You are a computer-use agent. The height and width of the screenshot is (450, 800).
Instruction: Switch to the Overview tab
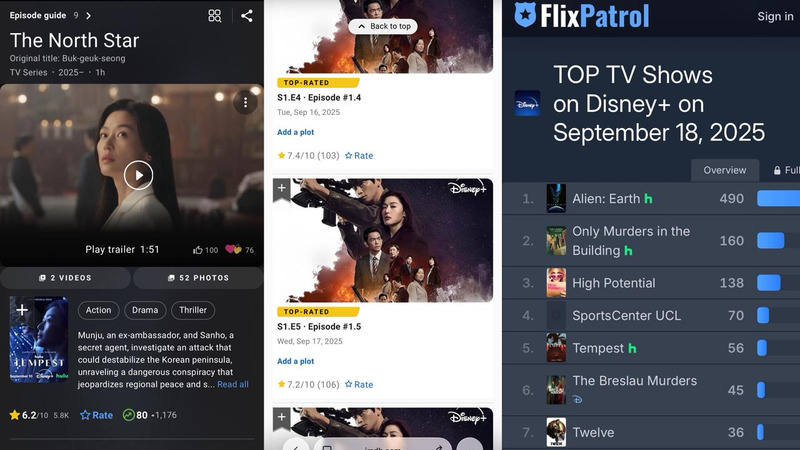click(724, 170)
